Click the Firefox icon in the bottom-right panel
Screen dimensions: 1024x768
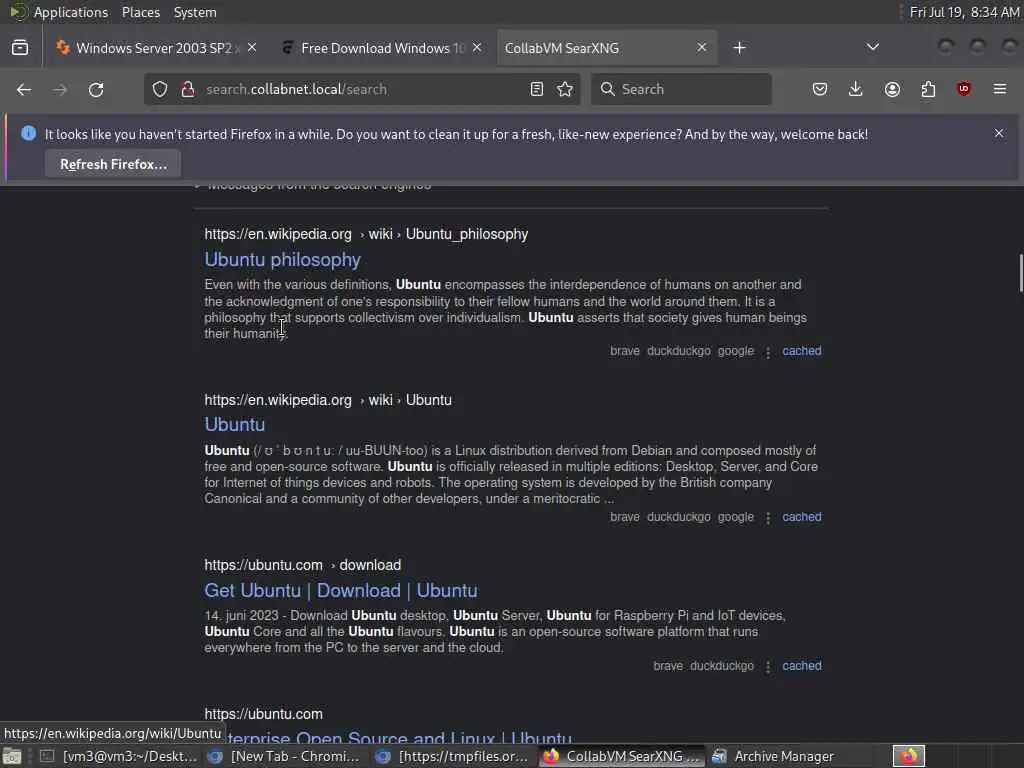click(x=909, y=756)
